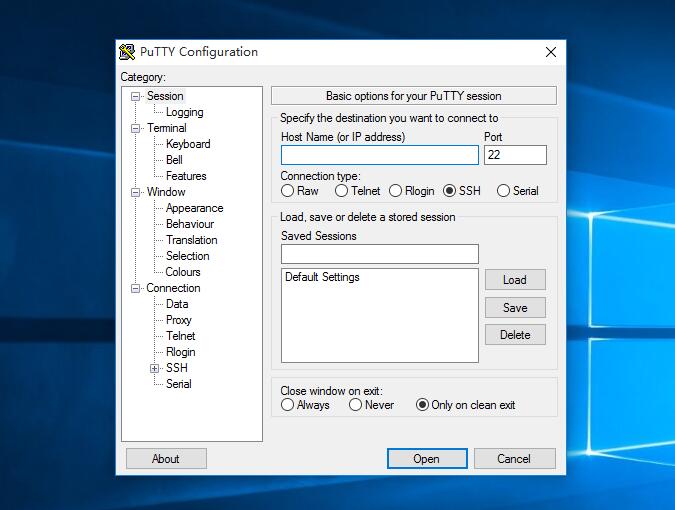Open the Selection category
Screen dimensions: 675x510
[188, 256]
